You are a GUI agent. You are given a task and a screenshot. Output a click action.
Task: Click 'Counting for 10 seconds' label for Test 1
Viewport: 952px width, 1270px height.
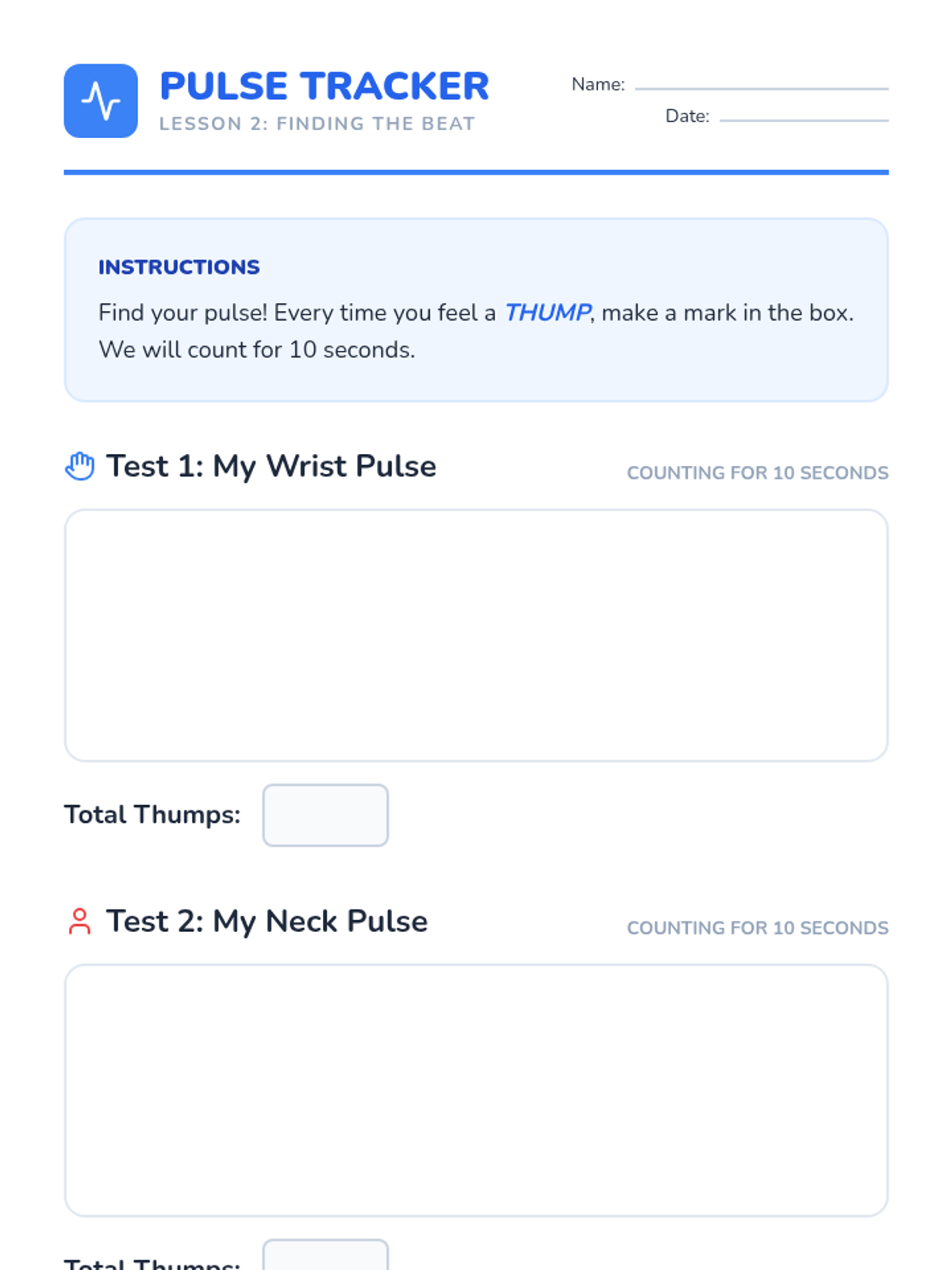click(757, 473)
